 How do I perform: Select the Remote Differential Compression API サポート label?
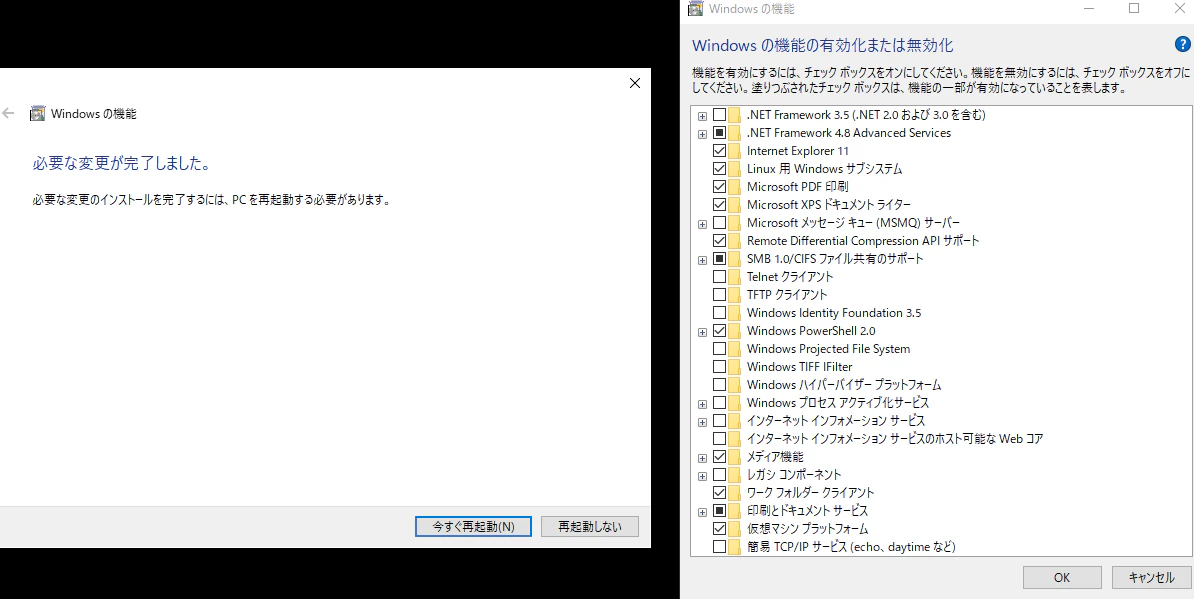coord(863,241)
